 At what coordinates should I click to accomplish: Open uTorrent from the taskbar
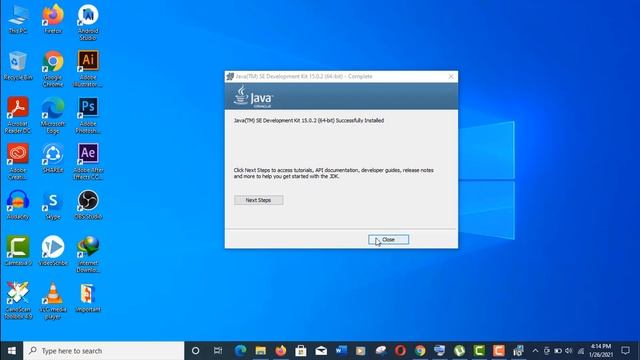460,351
